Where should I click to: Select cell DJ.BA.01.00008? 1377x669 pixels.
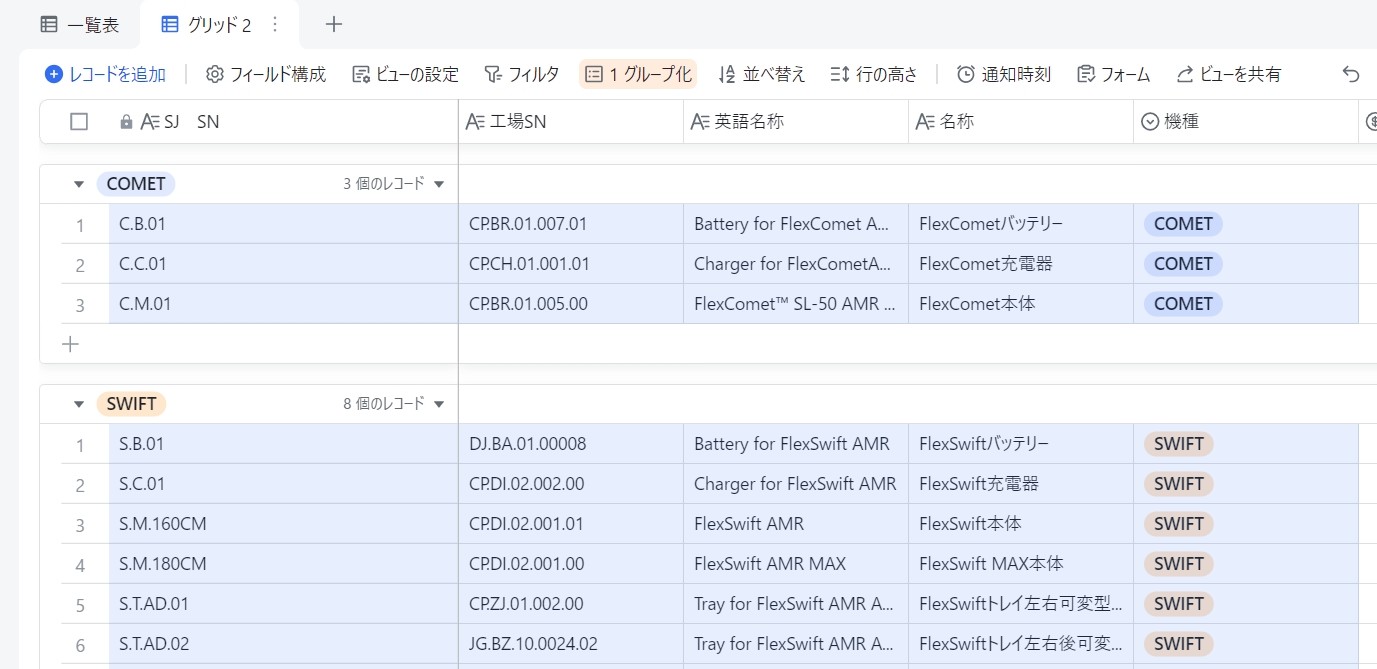point(571,444)
